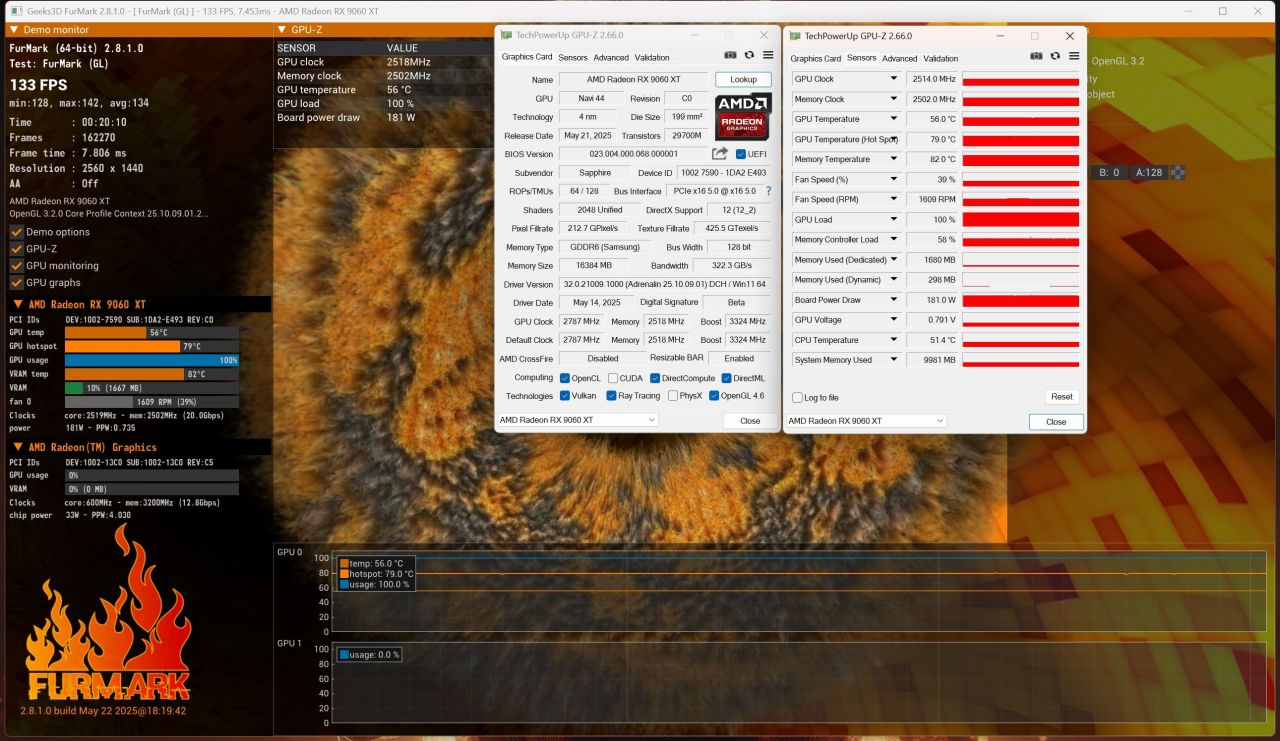Take a screenshot in GPU-Z Graphics Card window

730,56
